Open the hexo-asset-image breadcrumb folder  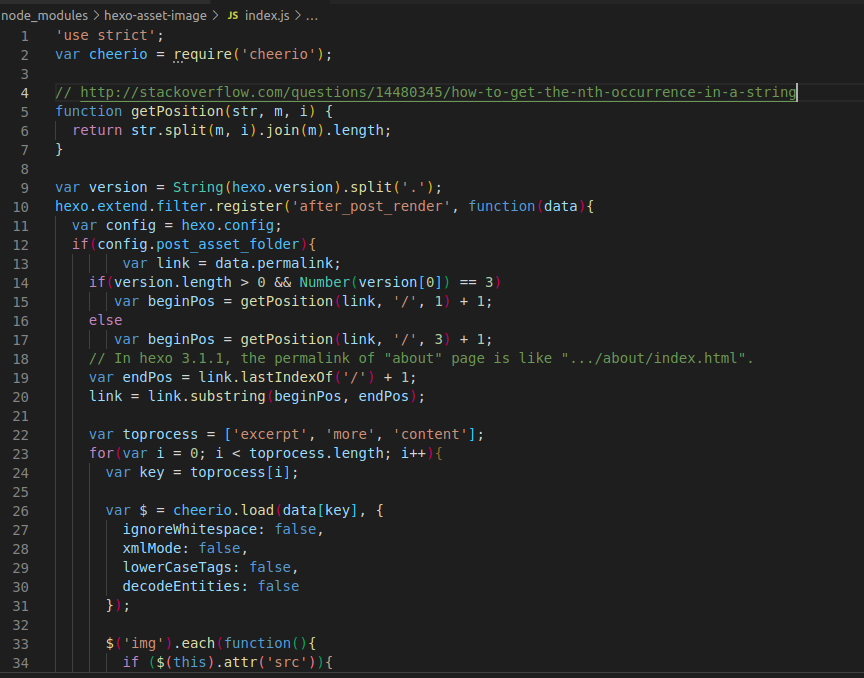click(155, 15)
